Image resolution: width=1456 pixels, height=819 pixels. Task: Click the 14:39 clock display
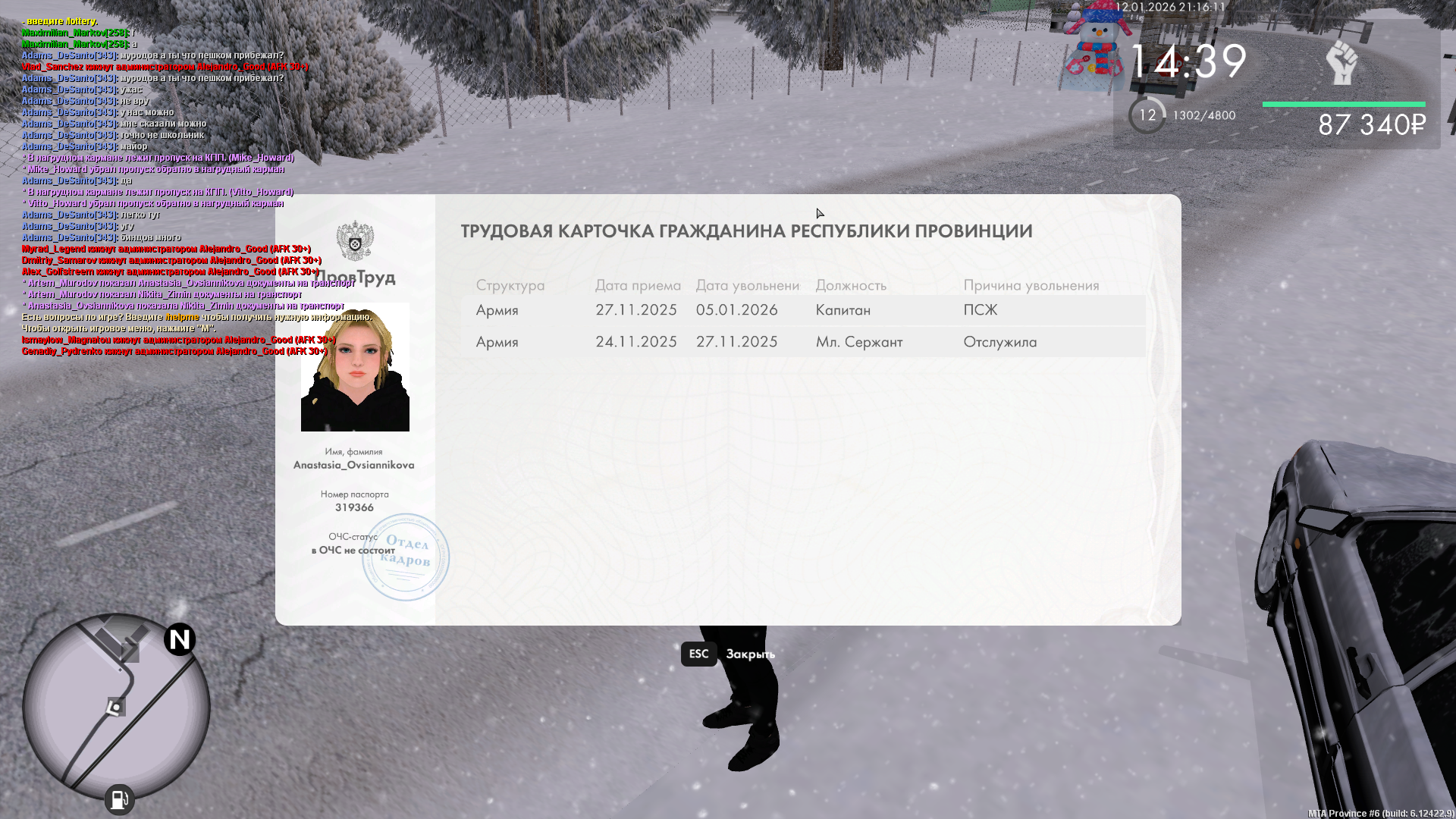[1188, 59]
